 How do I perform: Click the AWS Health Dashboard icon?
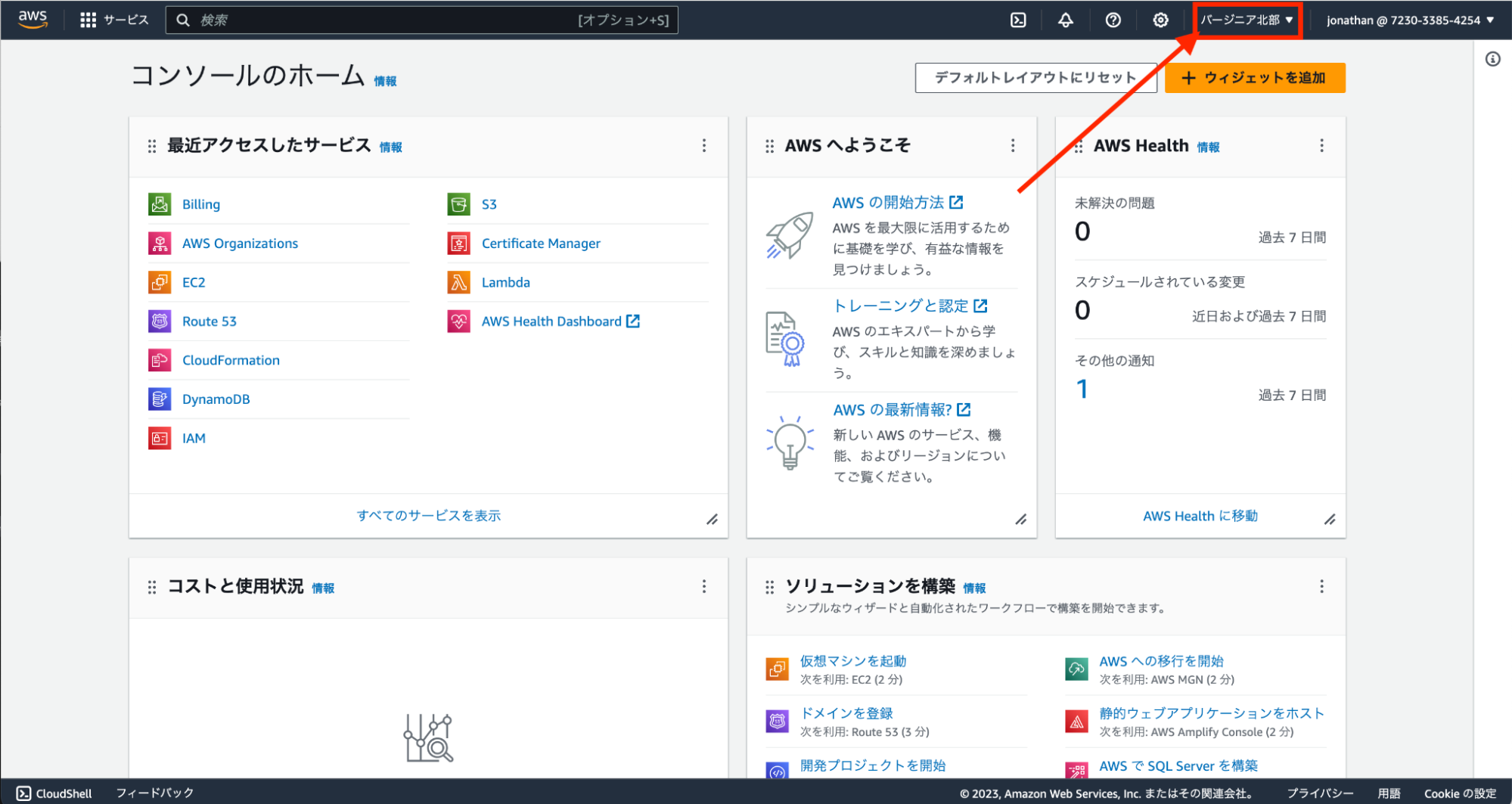tap(458, 321)
